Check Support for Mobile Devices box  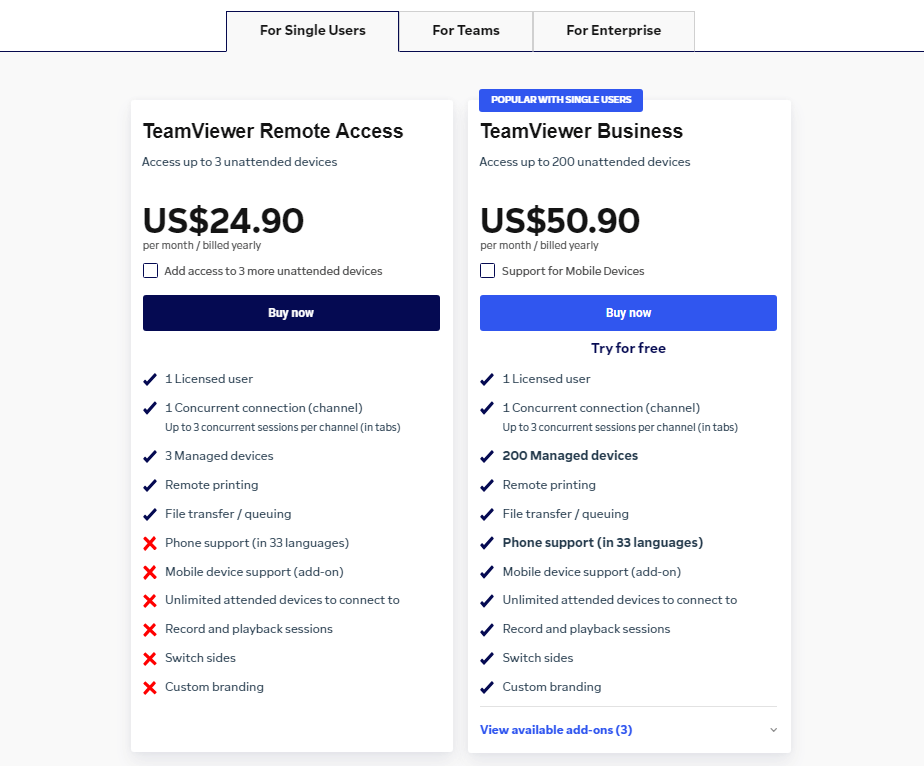click(488, 271)
